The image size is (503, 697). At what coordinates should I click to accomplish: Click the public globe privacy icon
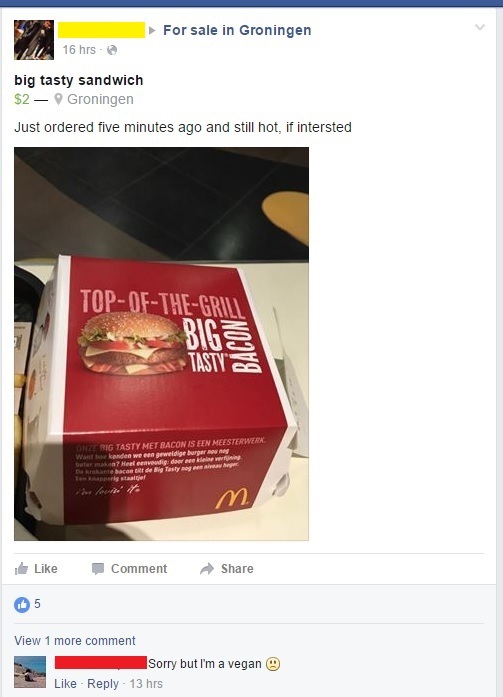[x=112, y=50]
